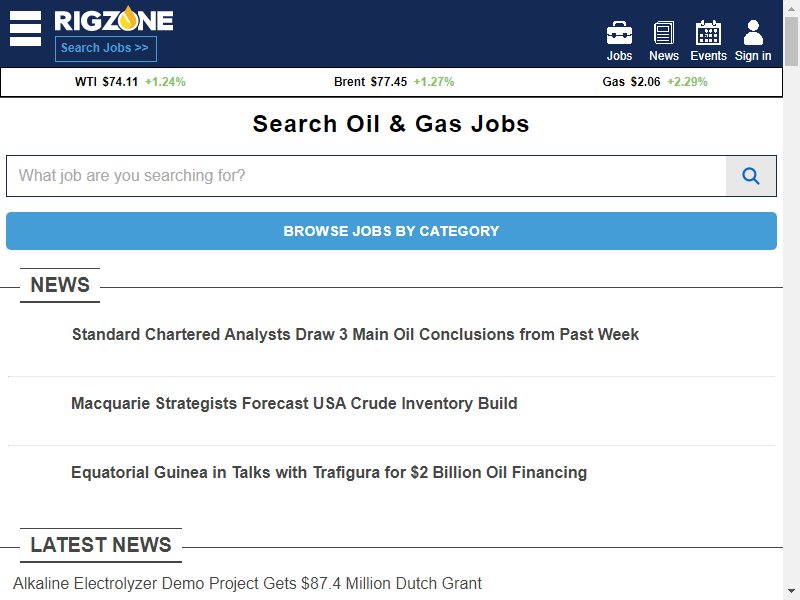
Task: Click Browse Jobs by Category button
Action: pos(391,231)
